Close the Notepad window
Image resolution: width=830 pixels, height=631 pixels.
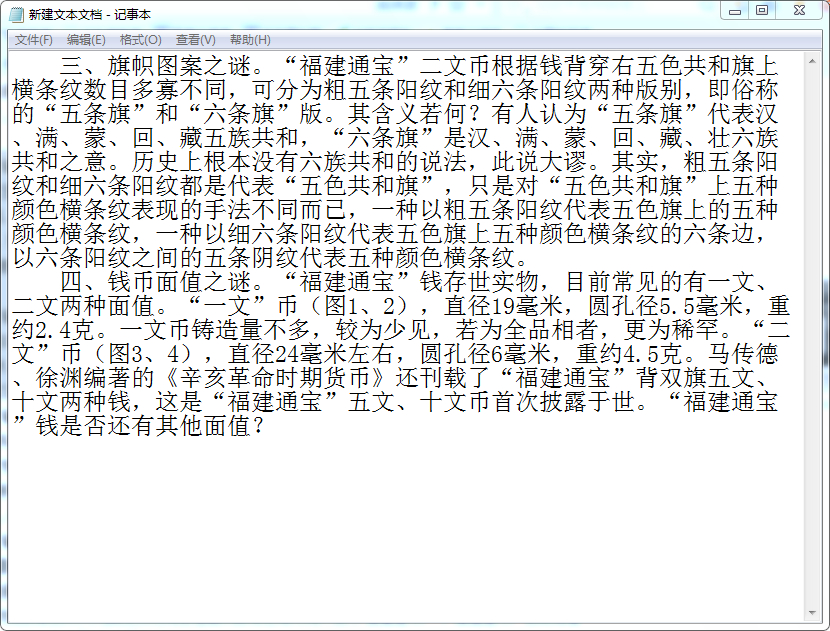799,11
